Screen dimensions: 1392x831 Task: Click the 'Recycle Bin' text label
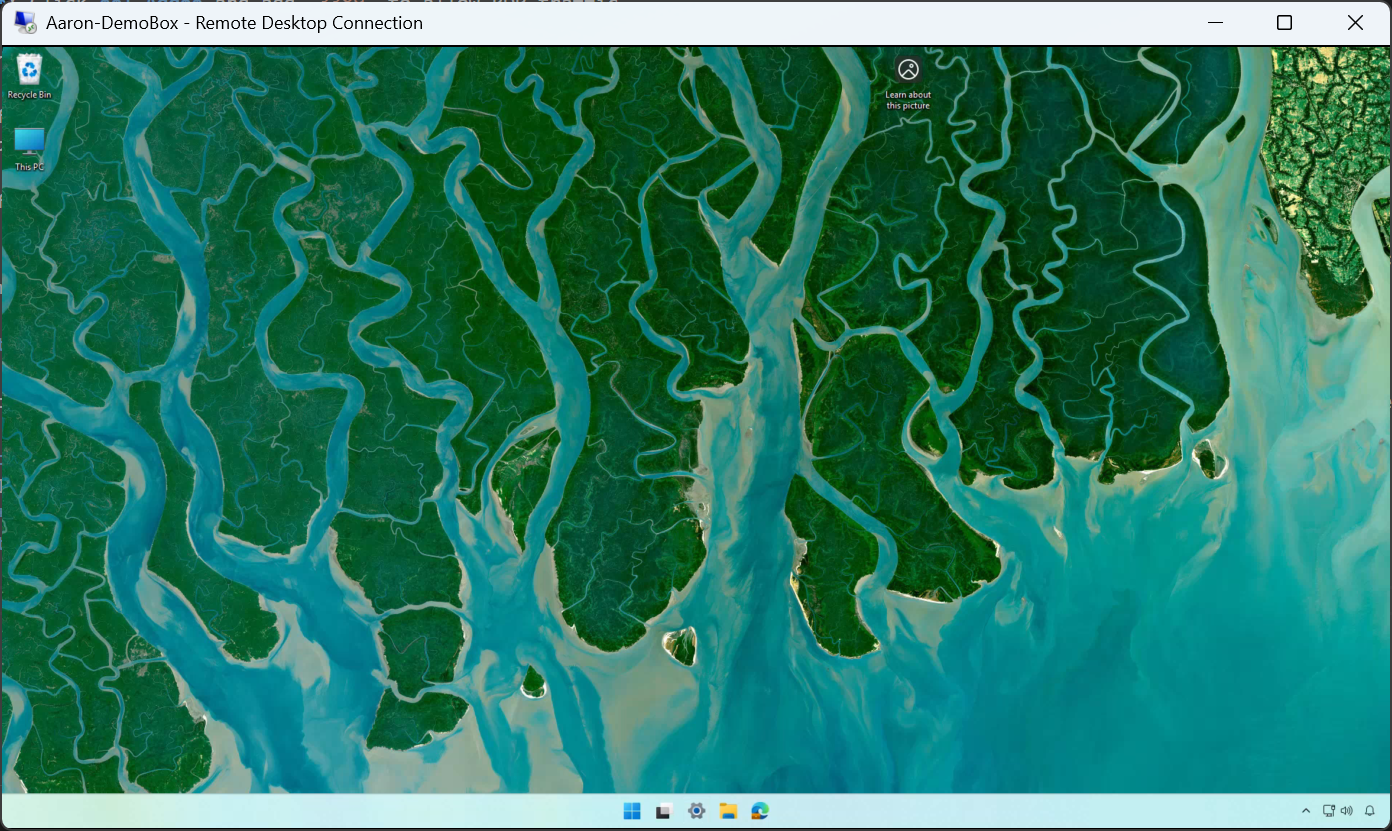29,95
